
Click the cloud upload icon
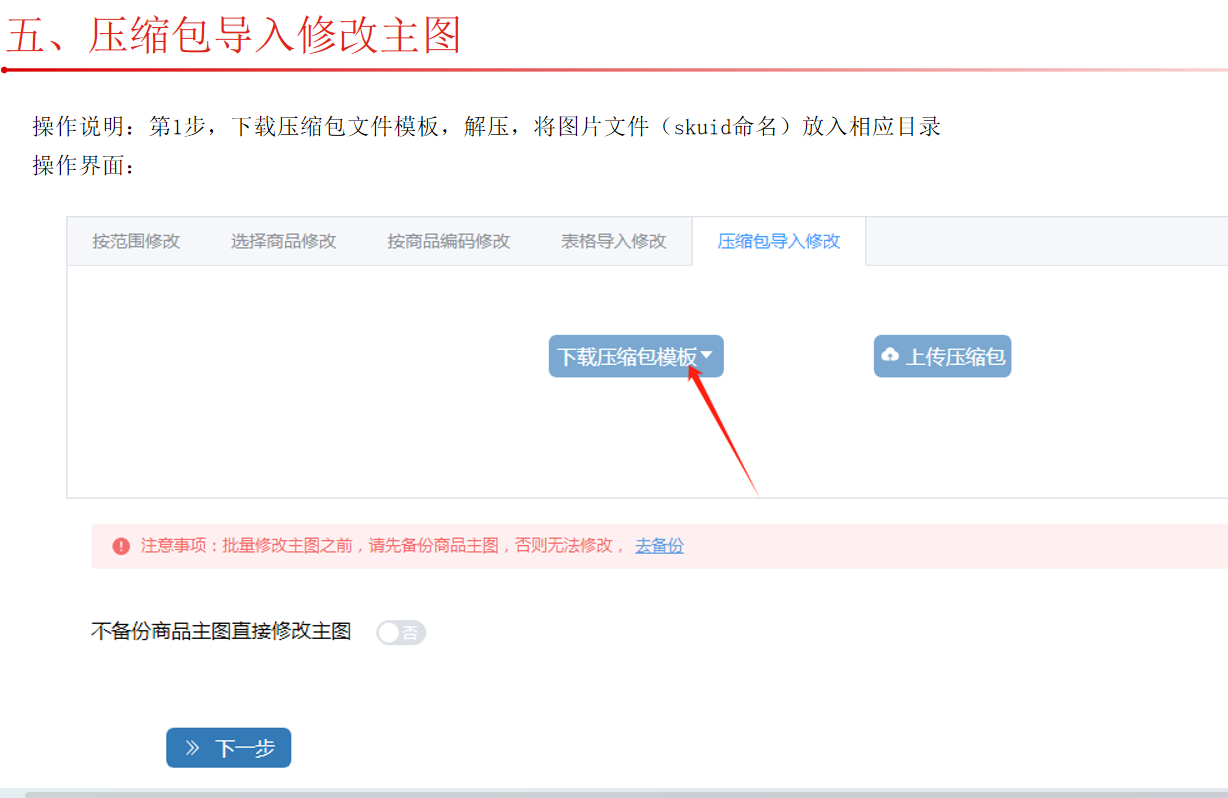pos(889,355)
